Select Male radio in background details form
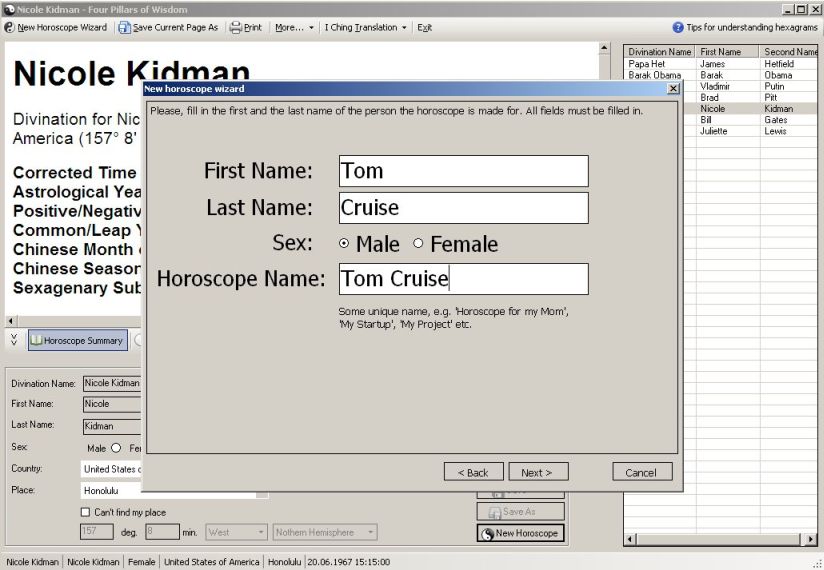Screen dimensions: 824x570 click(x=116, y=448)
